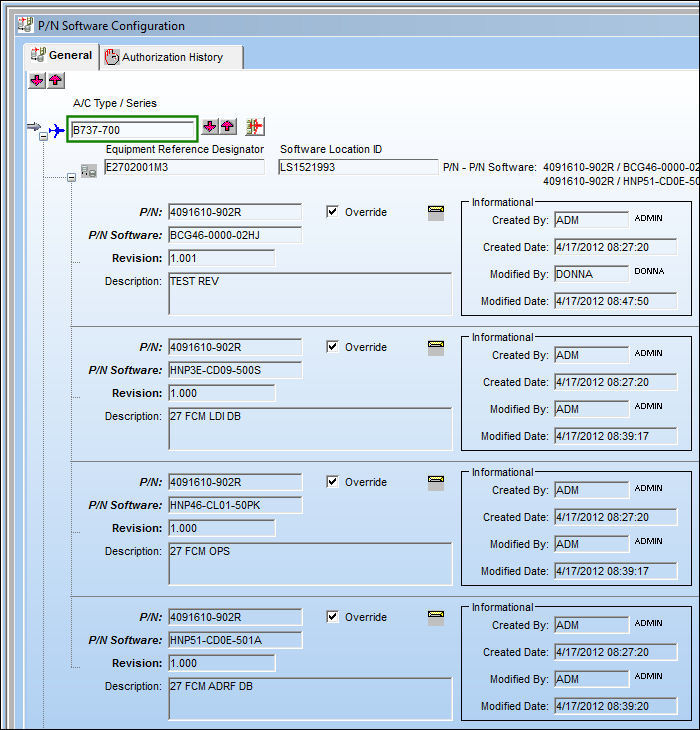
Task: Click the blue airplane icon before B737-700
Action: (x=56, y=130)
